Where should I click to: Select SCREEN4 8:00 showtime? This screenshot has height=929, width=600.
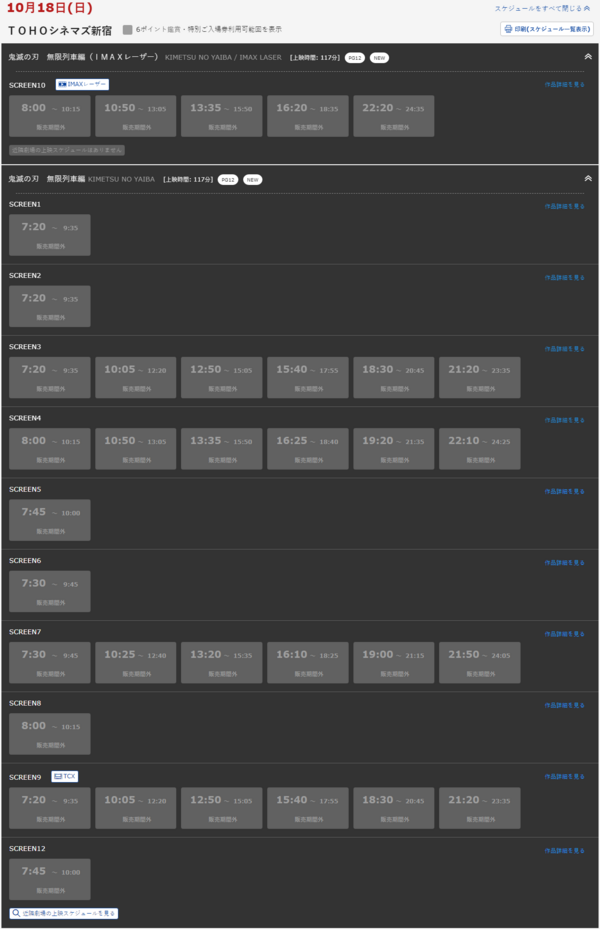point(50,449)
